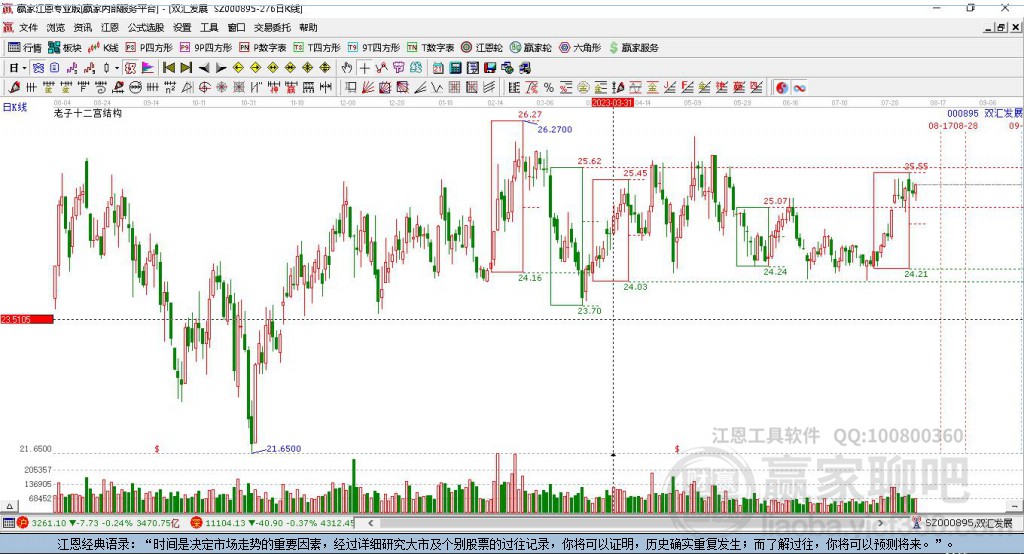This screenshot has width=1024, height=554.
Task: Open the calculator icon in toolbar
Action: (455, 68)
